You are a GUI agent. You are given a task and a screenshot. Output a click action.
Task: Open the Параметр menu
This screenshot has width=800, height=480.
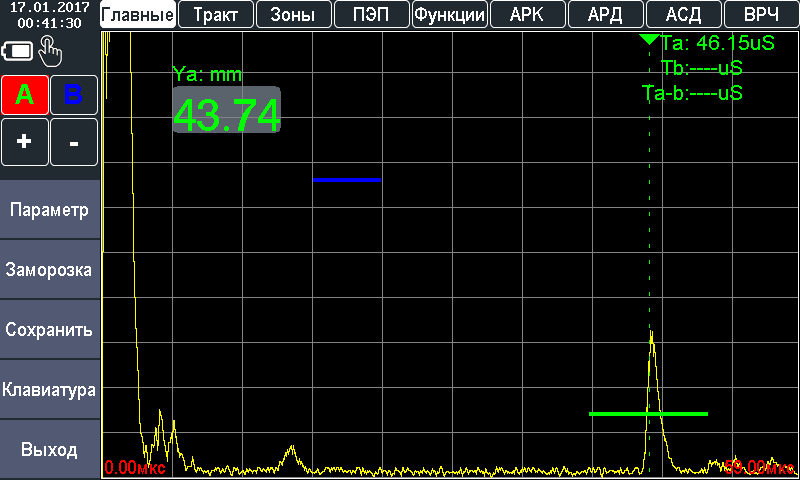tap(50, 210)
